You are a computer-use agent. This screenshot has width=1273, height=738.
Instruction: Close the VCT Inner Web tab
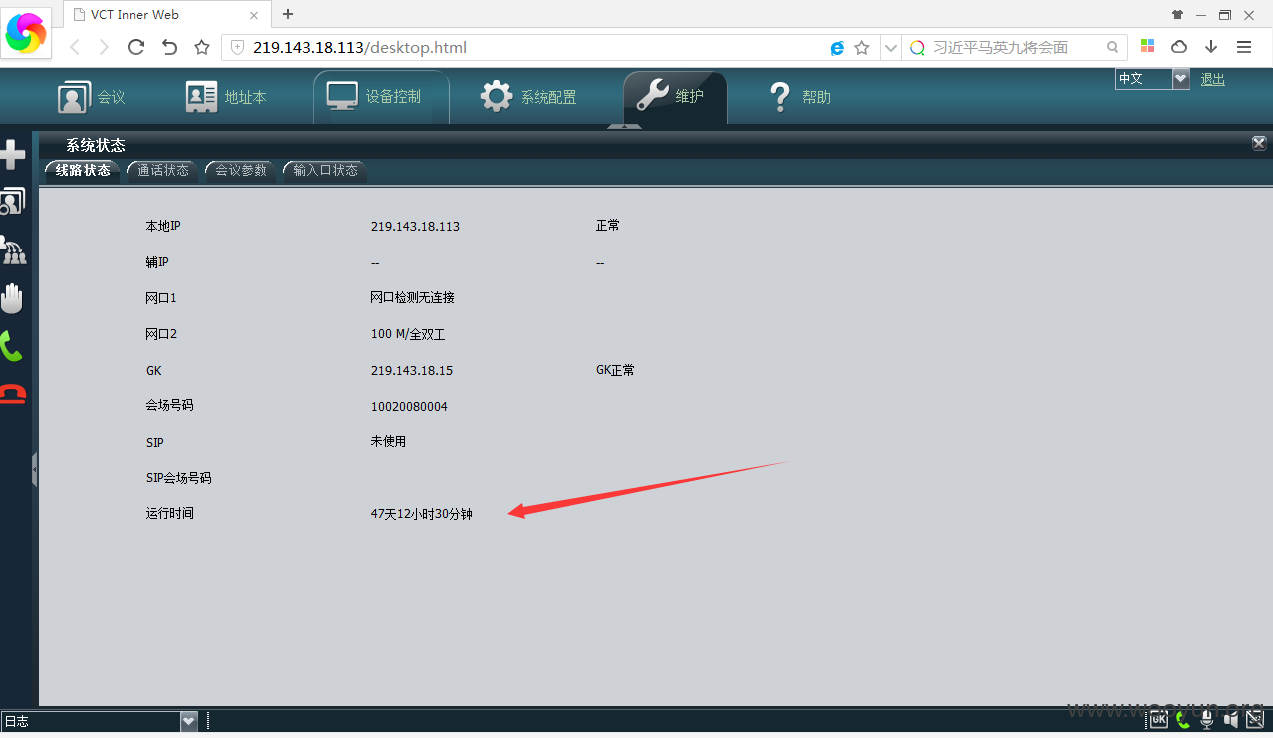click(254, 15)
